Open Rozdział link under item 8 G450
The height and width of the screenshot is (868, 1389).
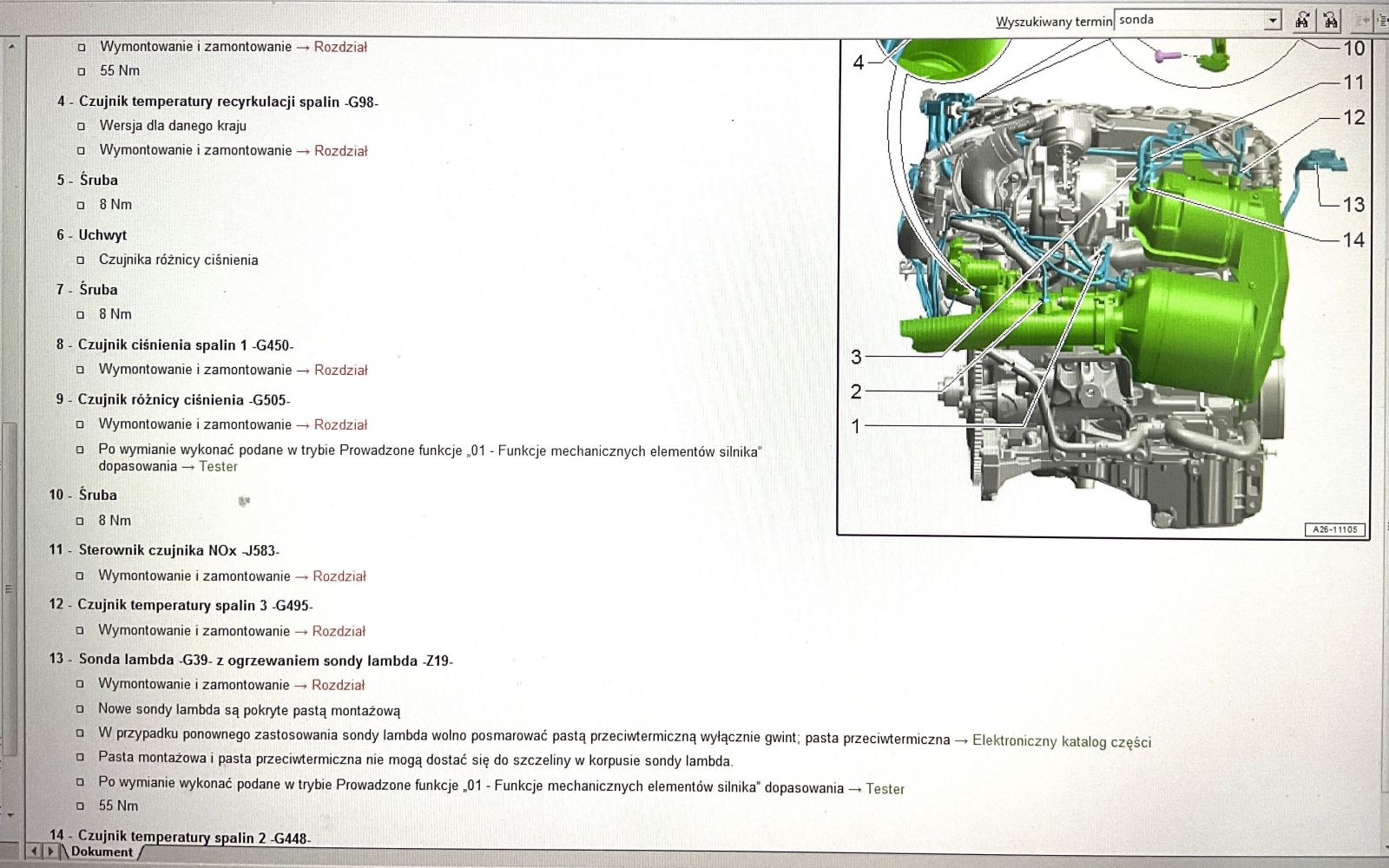coord(340,370)
